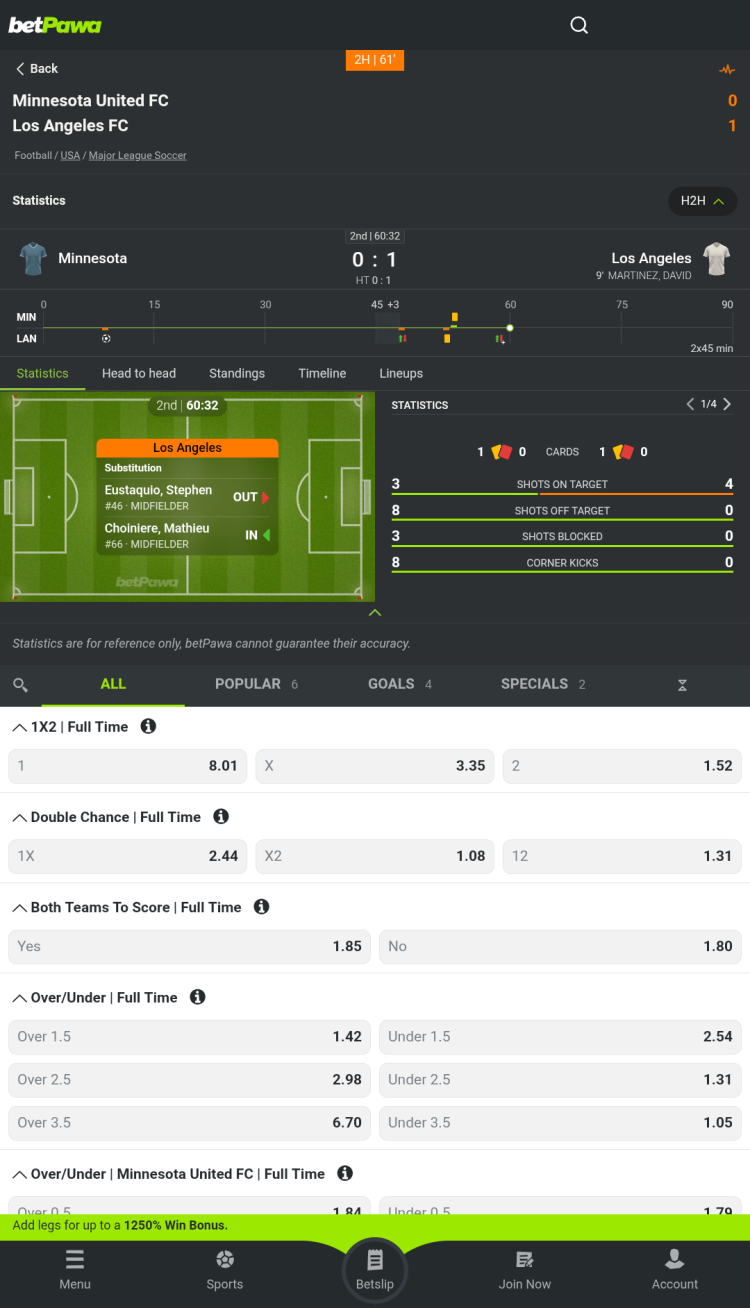Switch to Head to head tab
Viewport: 750px width, 1308px height.
(x=139, y=373)
